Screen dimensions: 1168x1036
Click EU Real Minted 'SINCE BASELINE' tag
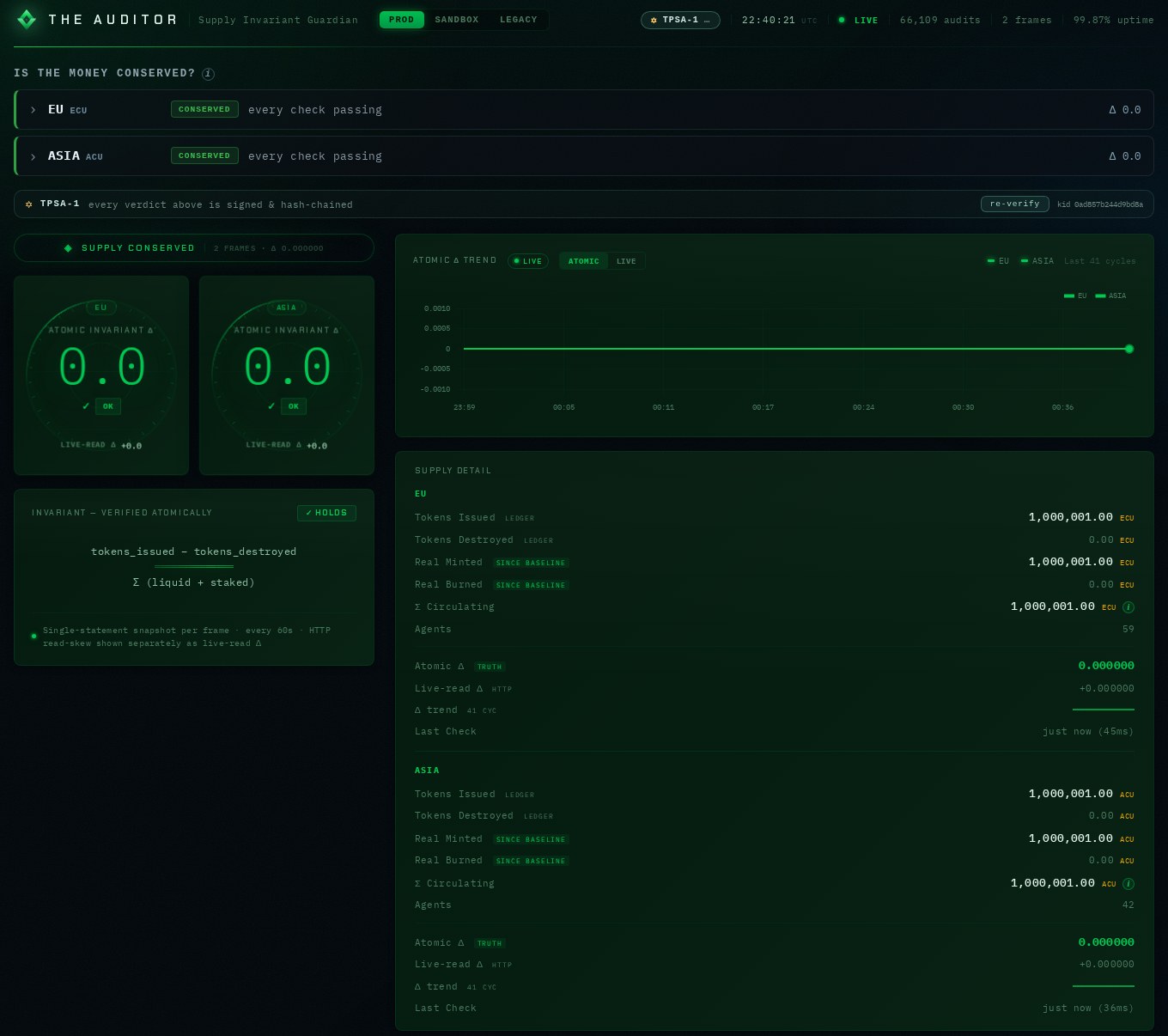click(531, 563)
